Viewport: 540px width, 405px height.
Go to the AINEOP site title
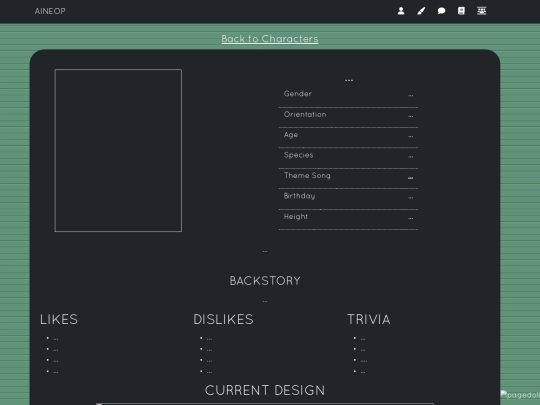coord(50,11)
